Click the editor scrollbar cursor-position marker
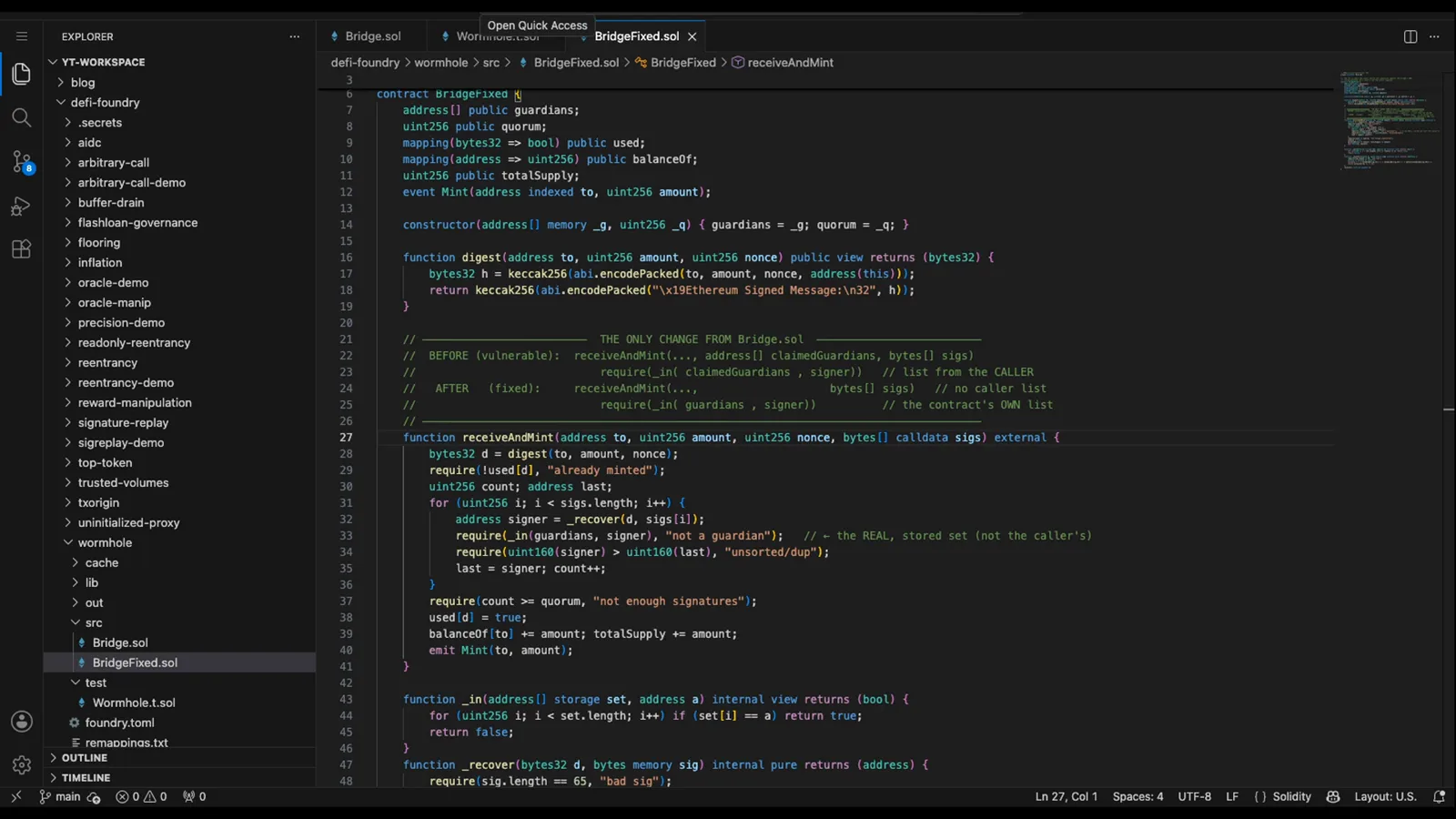Viewport: 1456px width, 819px height. point(1449,410)
